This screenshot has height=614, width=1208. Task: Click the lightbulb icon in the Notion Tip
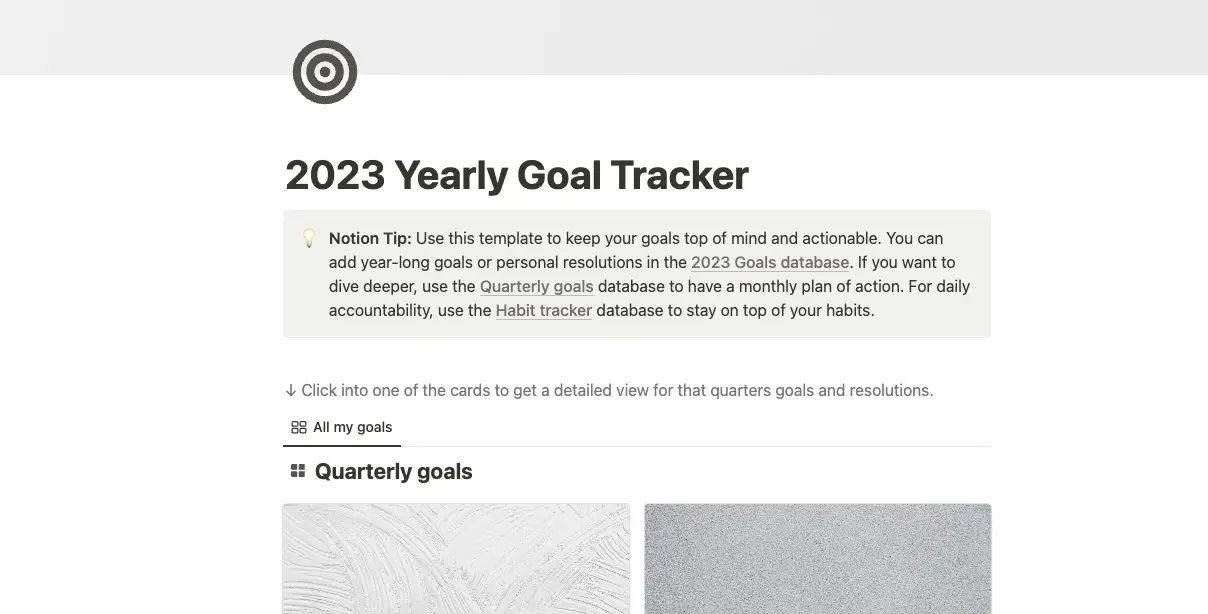point(309,238)
